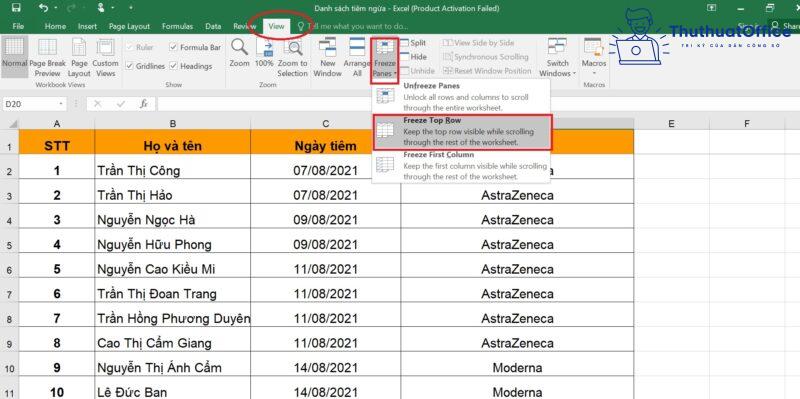Choose Freeze Top Row option

click(463, 132)
